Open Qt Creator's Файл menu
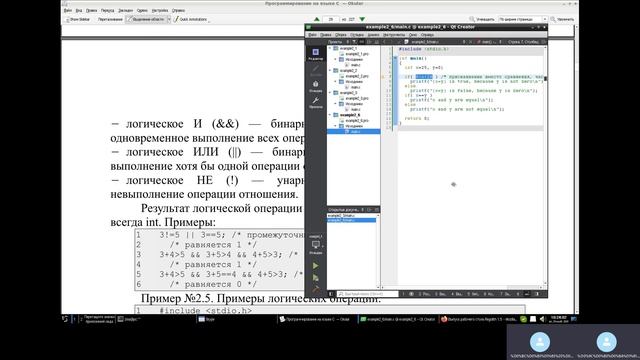 [x=312, y=35]
